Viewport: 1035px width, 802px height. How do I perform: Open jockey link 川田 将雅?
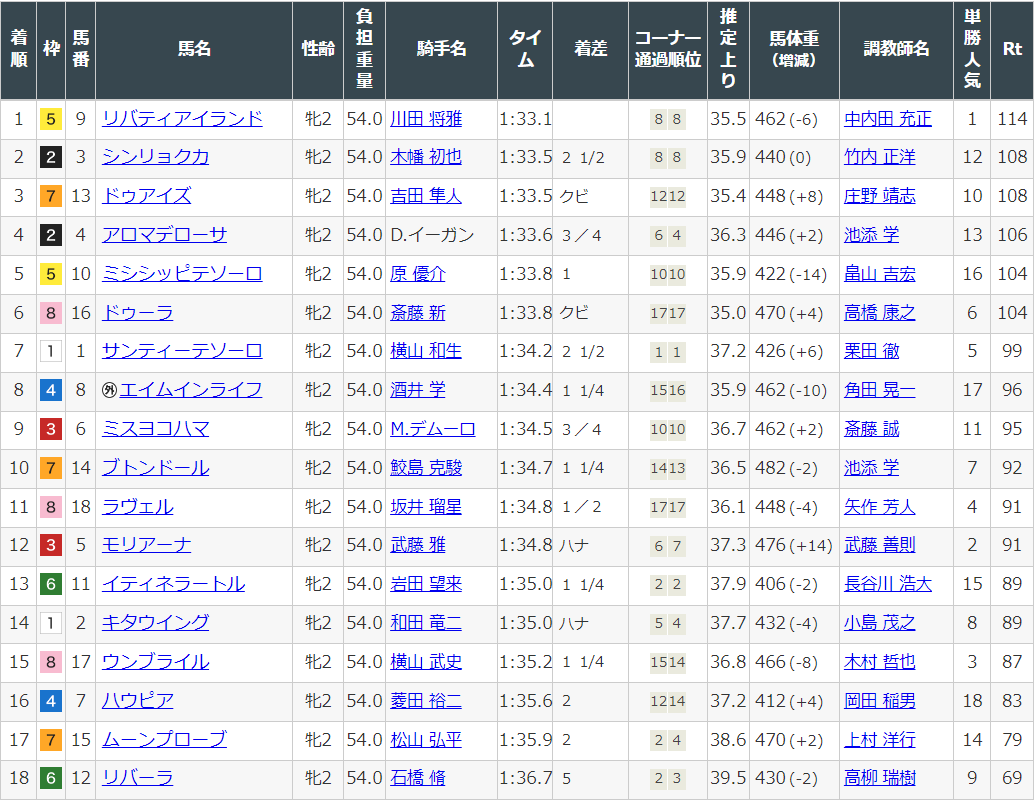426,119
